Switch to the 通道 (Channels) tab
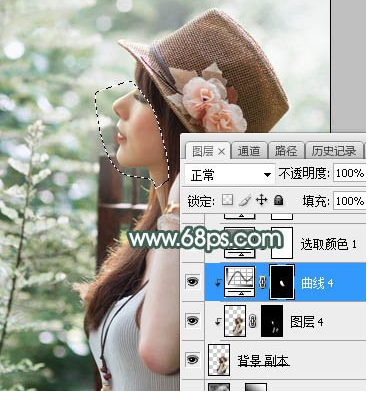Viewport: 385px width, 400px height. [249, 151]
